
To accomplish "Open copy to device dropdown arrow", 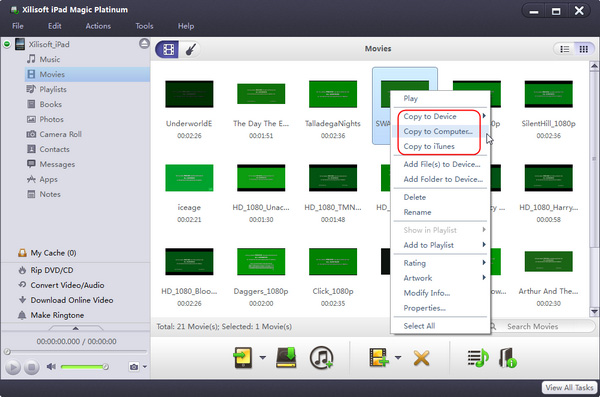I will [x=262, y=358].
